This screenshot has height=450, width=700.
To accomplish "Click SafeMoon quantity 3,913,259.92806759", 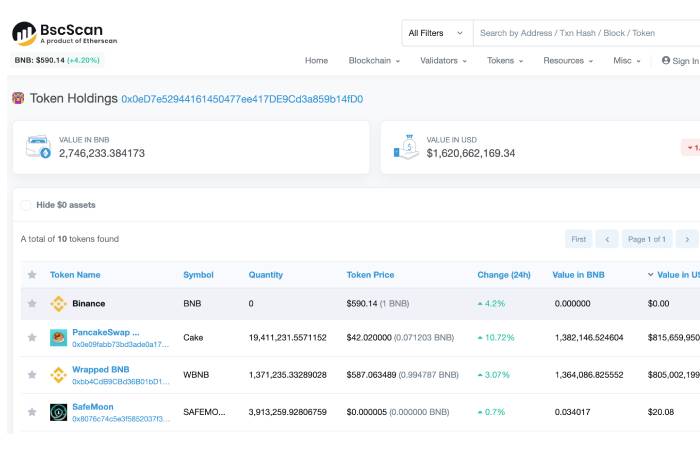I will [x=288, y=412].
